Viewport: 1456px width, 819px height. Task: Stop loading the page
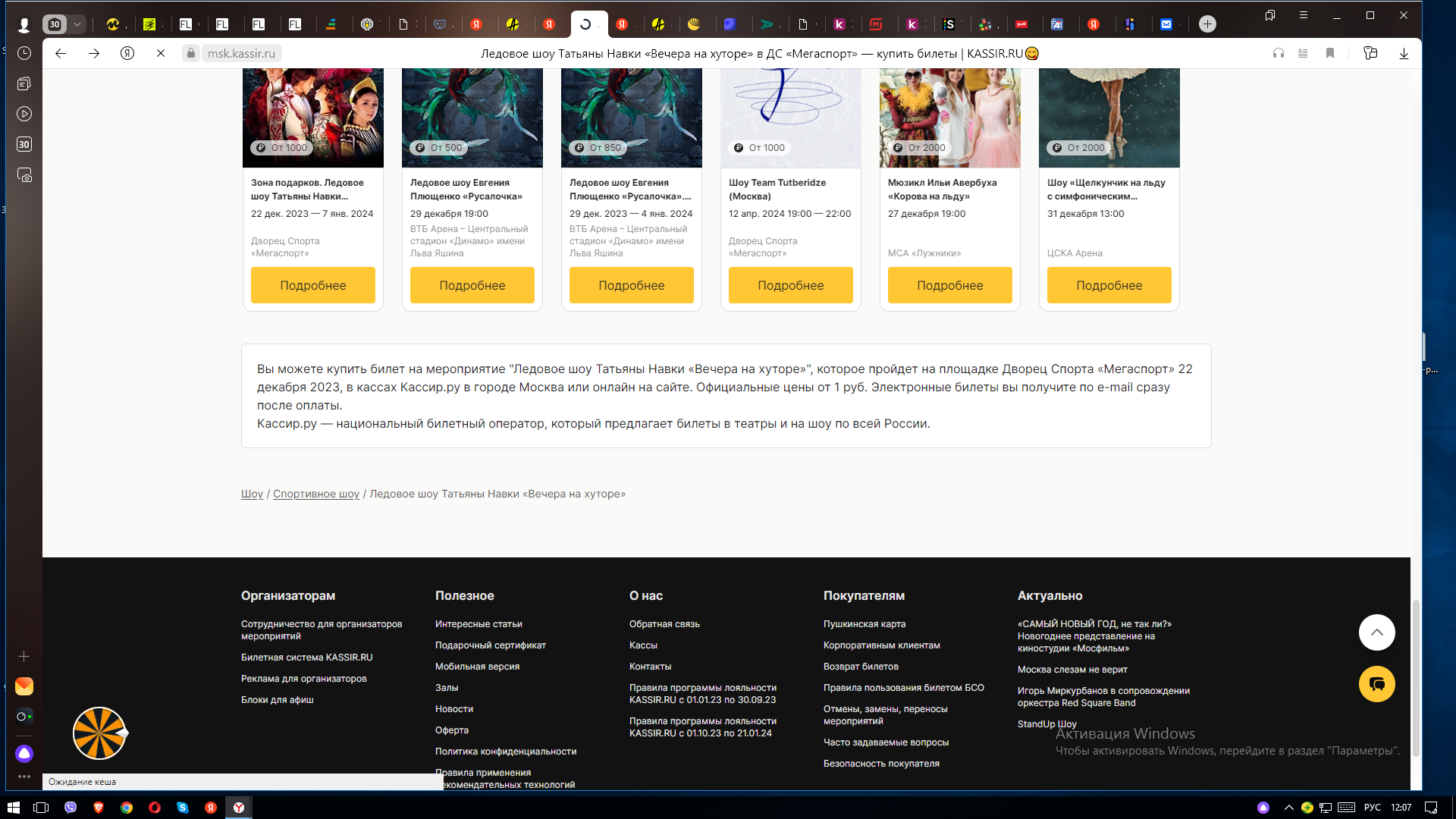coord(161,53)
